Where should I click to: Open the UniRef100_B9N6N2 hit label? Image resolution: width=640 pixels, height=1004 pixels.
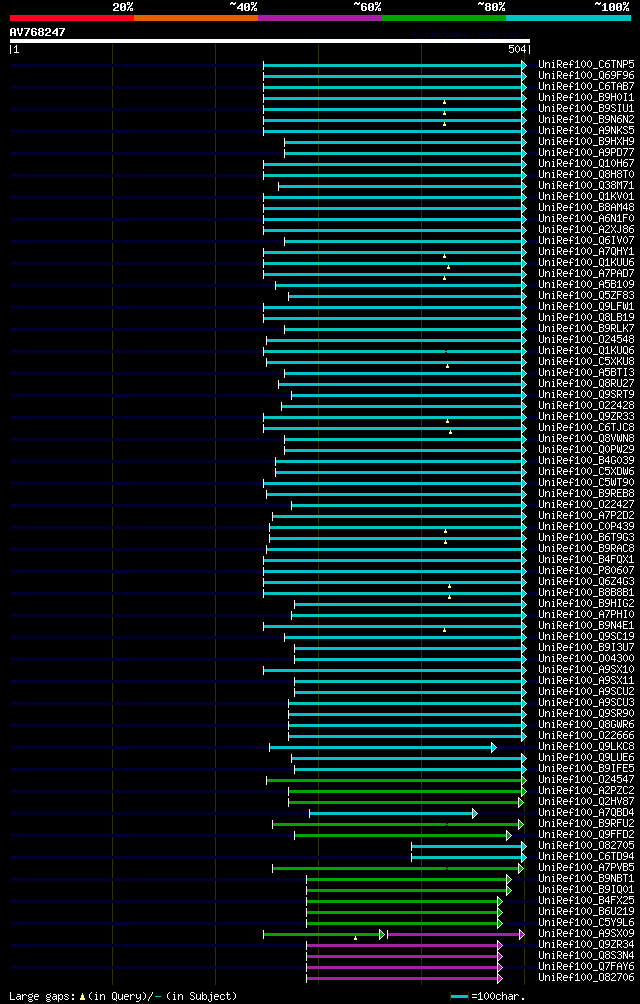pyautogui.click(x=586, y=120)
